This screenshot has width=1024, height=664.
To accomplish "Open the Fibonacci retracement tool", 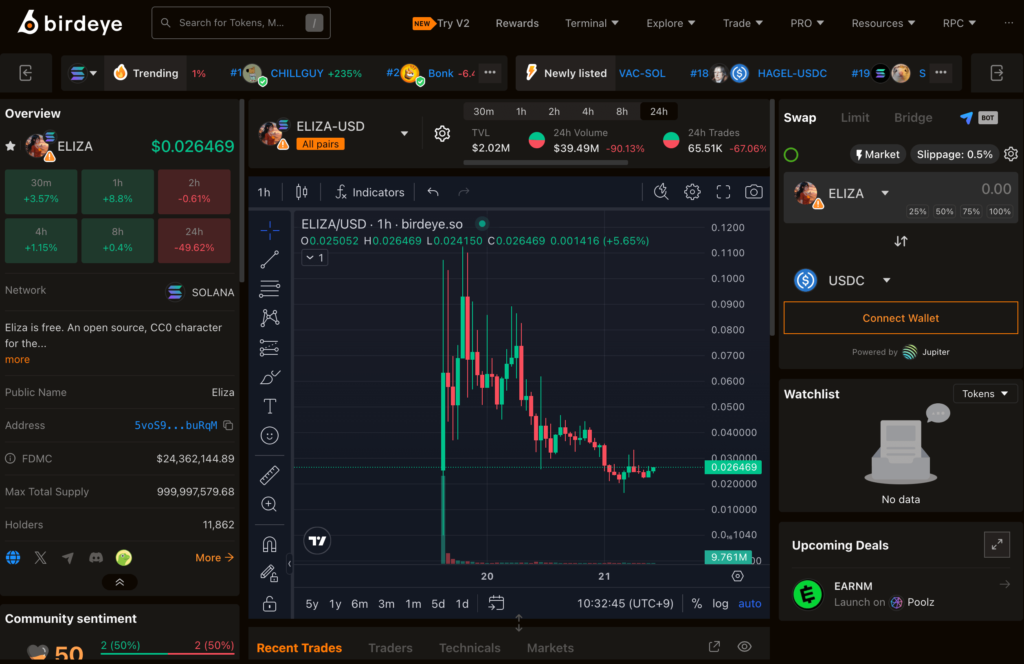I will 270,289.
